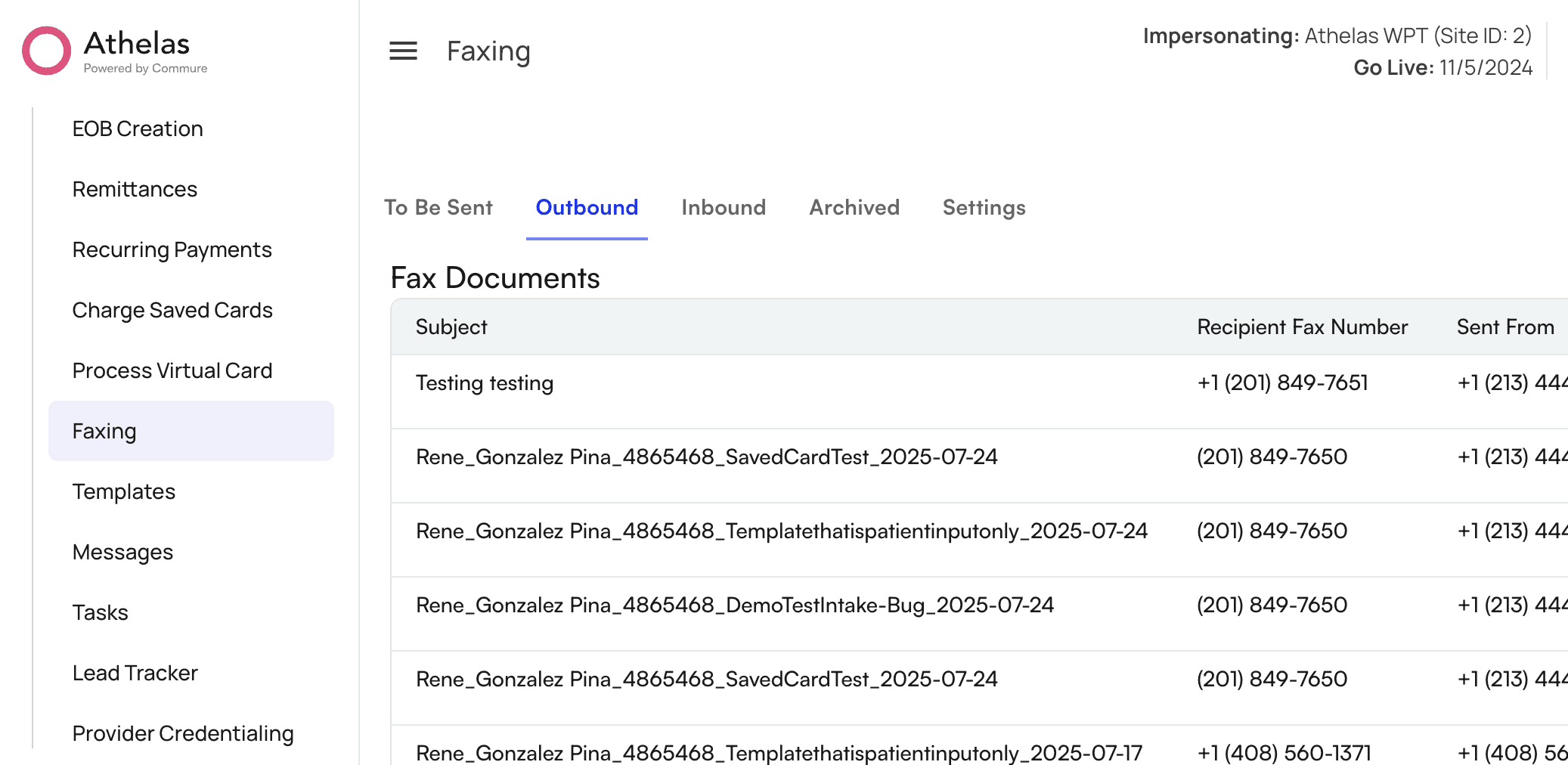Select Templates in the sidebar
The height and width of the screenshot is (765, 1568).
123,491
